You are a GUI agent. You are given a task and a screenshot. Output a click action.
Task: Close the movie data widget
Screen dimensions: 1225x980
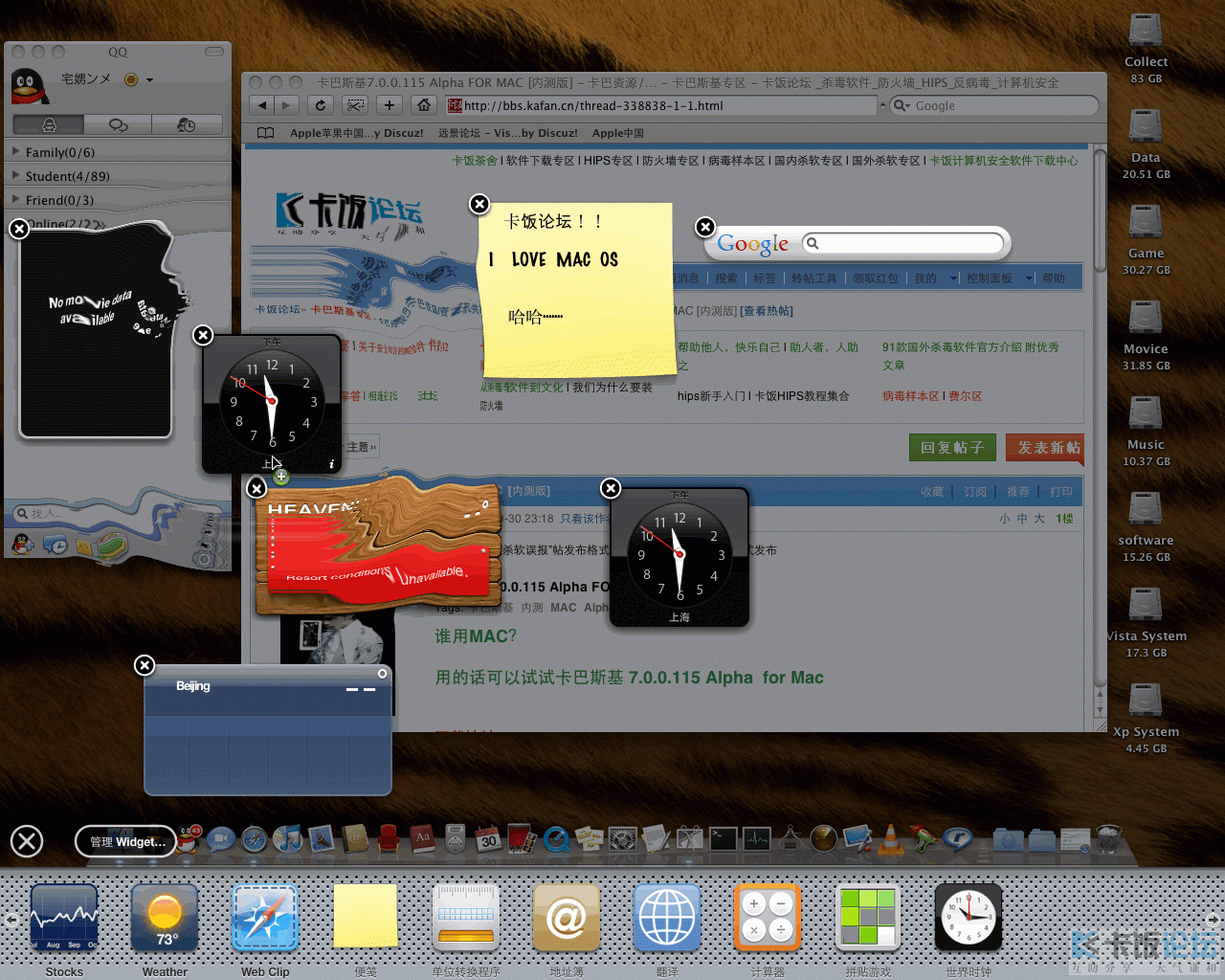point(19,229)
